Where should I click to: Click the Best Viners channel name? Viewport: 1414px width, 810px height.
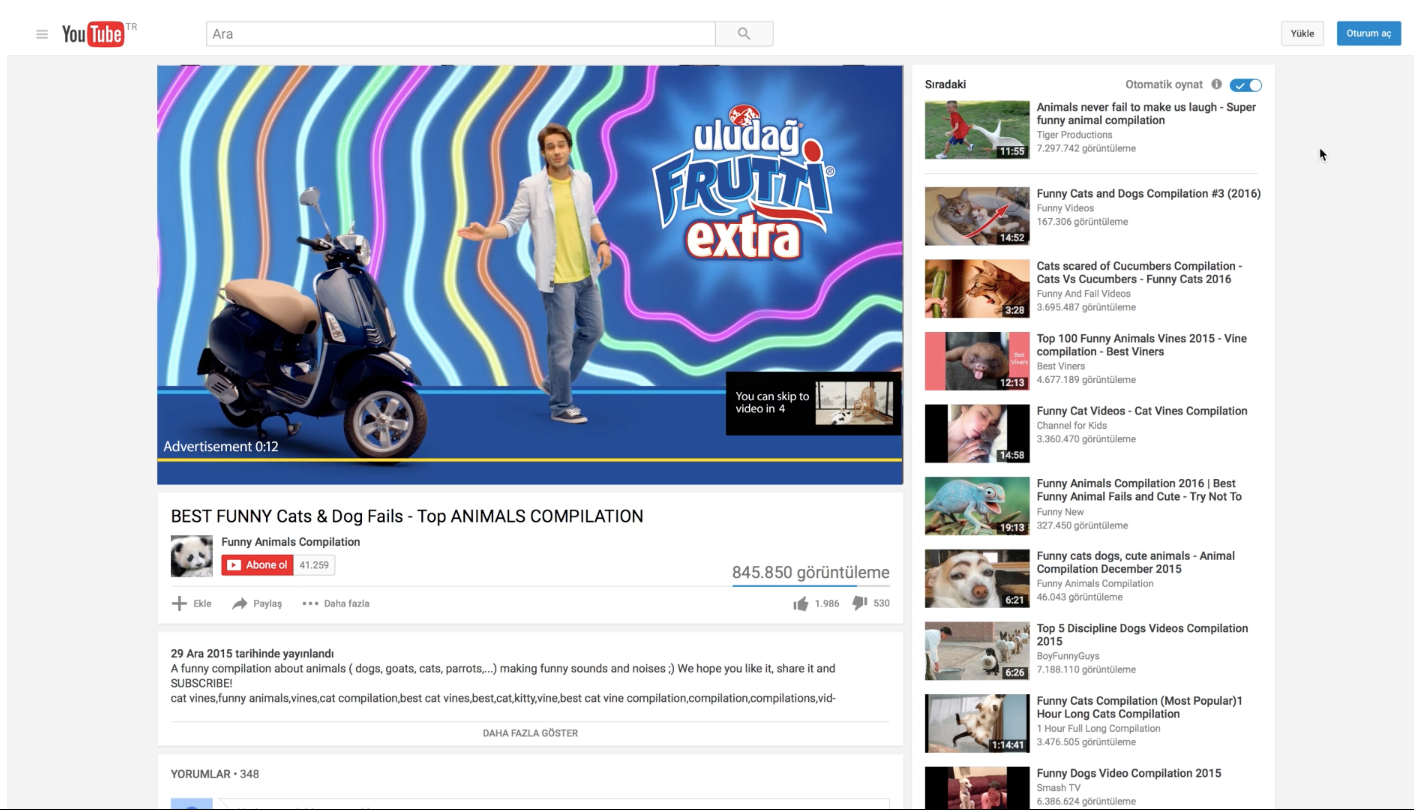pos(1061,366)
